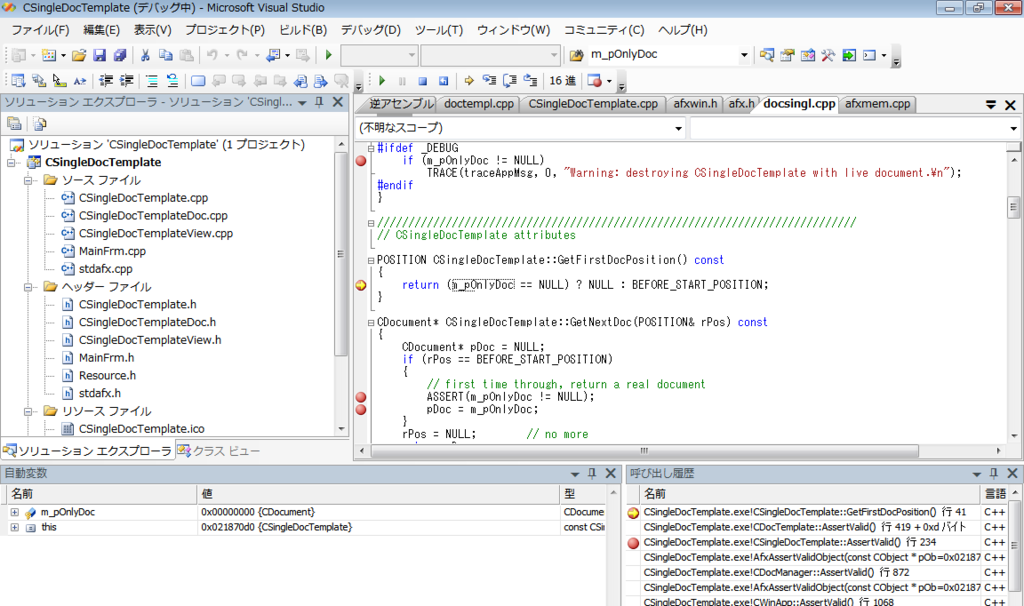The height and width of the screenshot is (606, 1024).
Task: Expand the m_pOnlyDoc variable in Autos
Action: pos(14,513)
